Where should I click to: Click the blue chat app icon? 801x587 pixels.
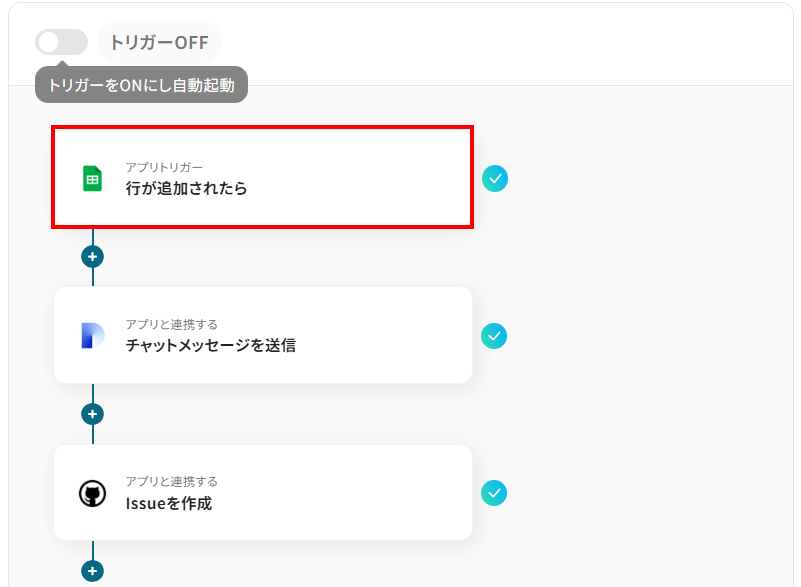click(x=92, y=336)
